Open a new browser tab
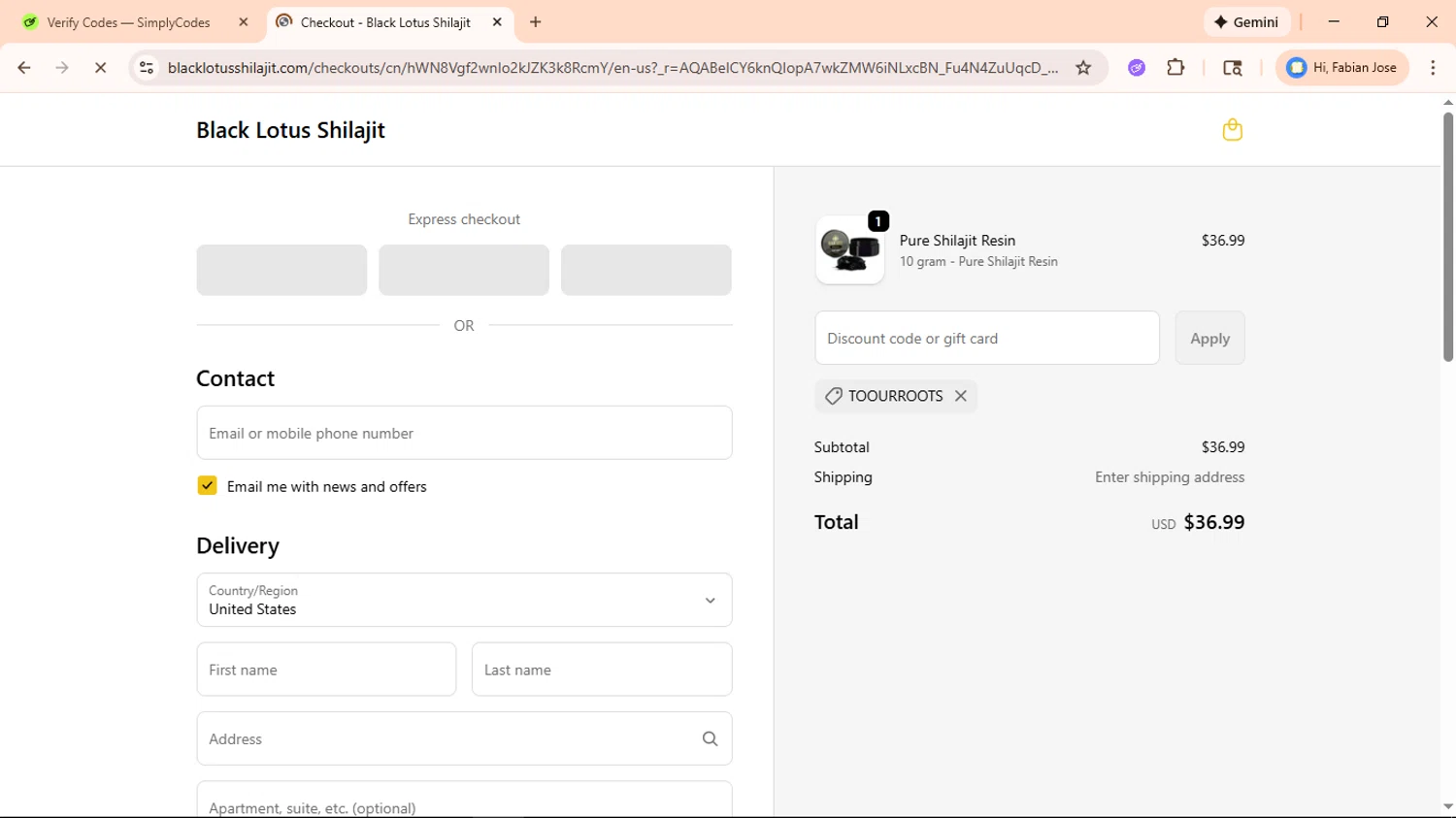Image resolution: width=1456 pixels, height=818 pixels. pyautogui.click(x=536, y=22)
